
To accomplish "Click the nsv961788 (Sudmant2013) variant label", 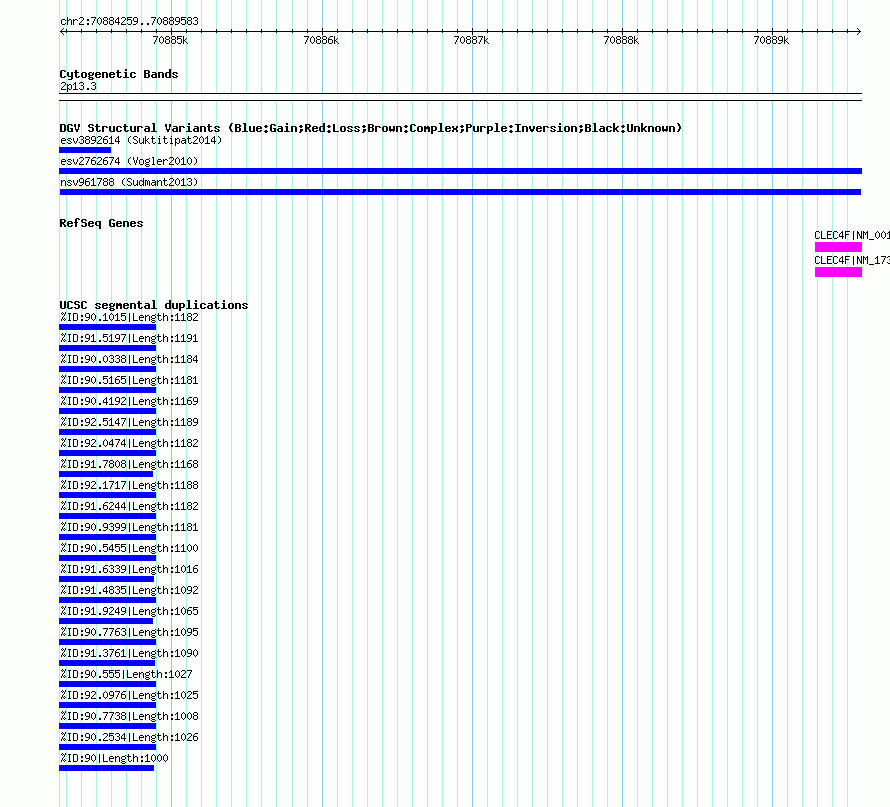I will [x=129, y=182].
